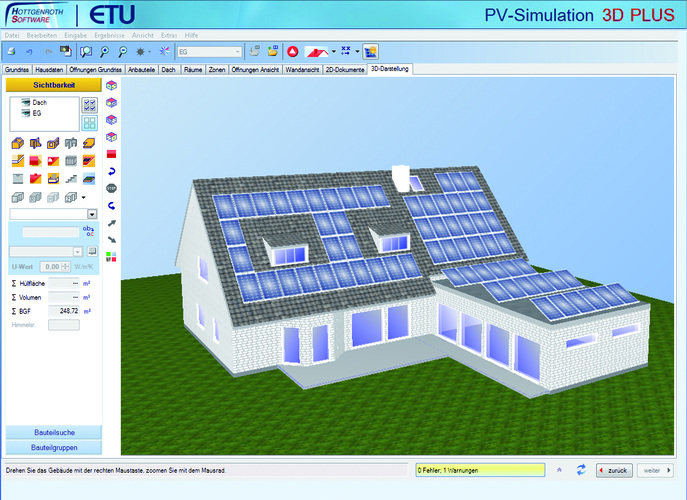Click the stairs component icon in palette
Viewport: 687px width, 500px height.
coord(70,178)
